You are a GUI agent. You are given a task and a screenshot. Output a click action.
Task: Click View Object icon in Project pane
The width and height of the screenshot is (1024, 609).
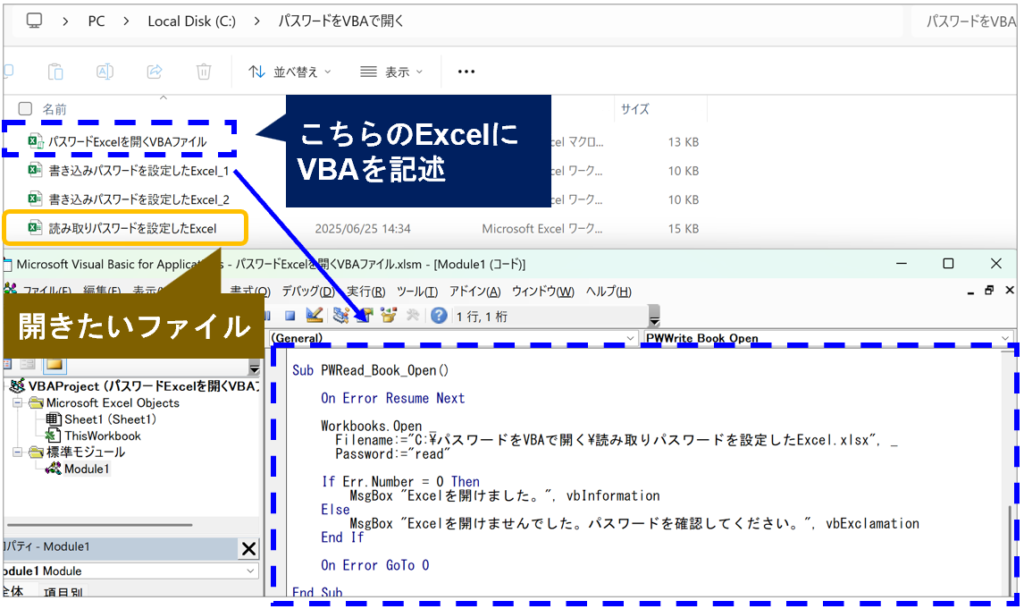point(27,364)
